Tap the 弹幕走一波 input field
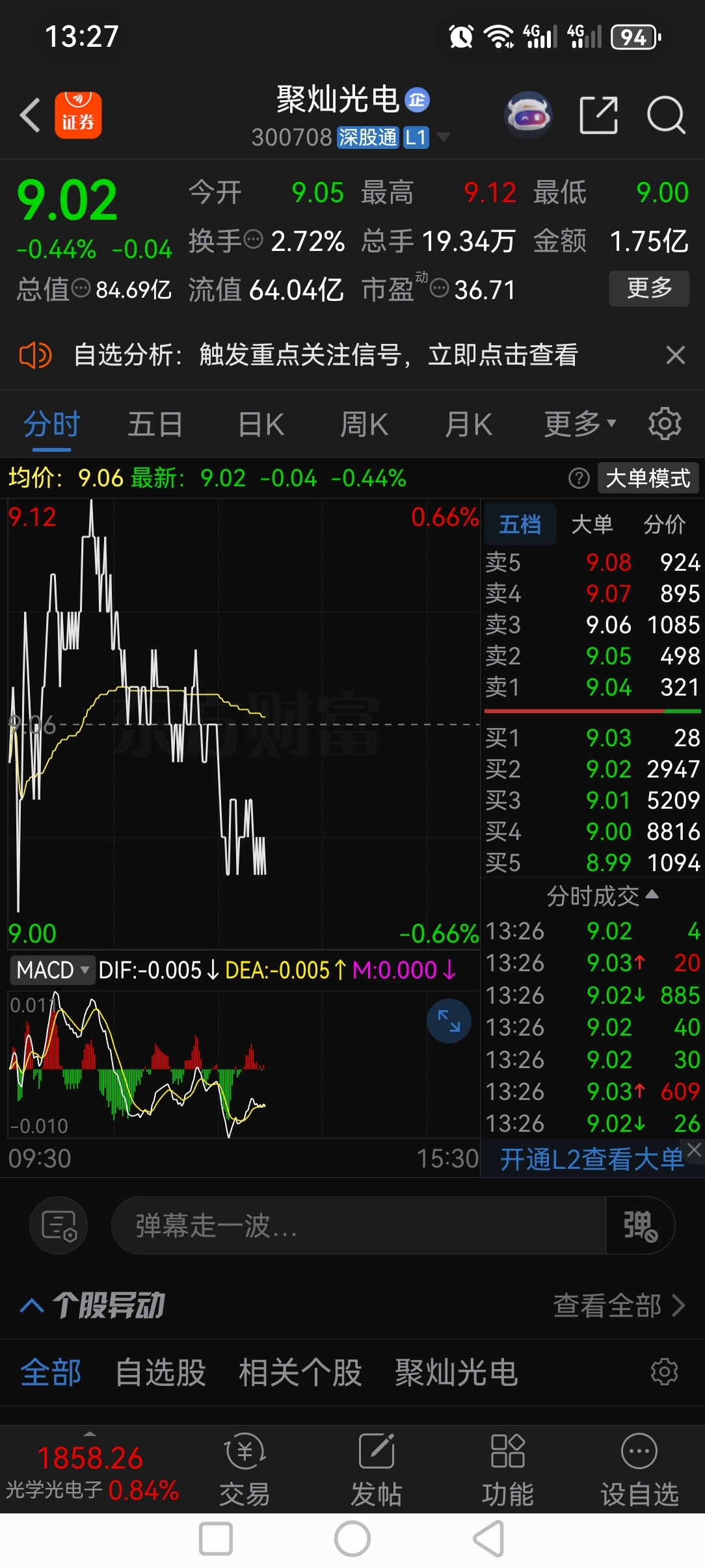Screen dimensions: 705x1568 click(x=359, y=1225)
